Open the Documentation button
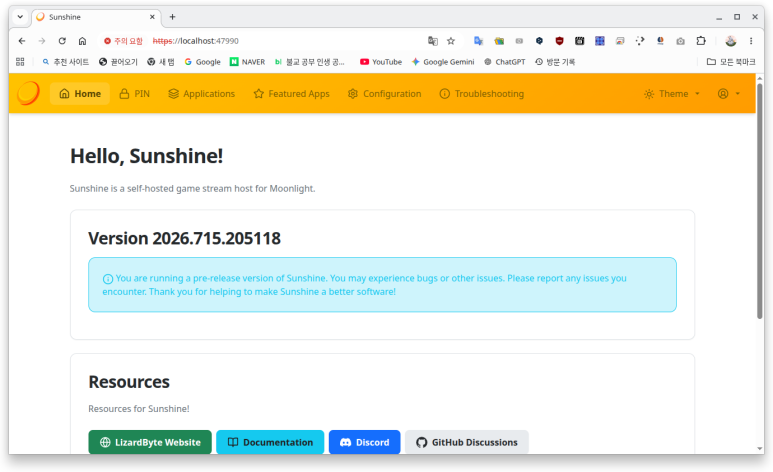The height and width of the screenshot is (472, 773). [270, 442]
